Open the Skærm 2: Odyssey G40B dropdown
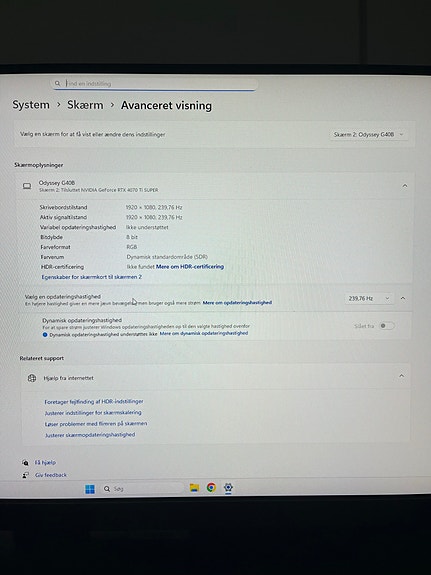The image size is (431, 575). click(368, 135)
